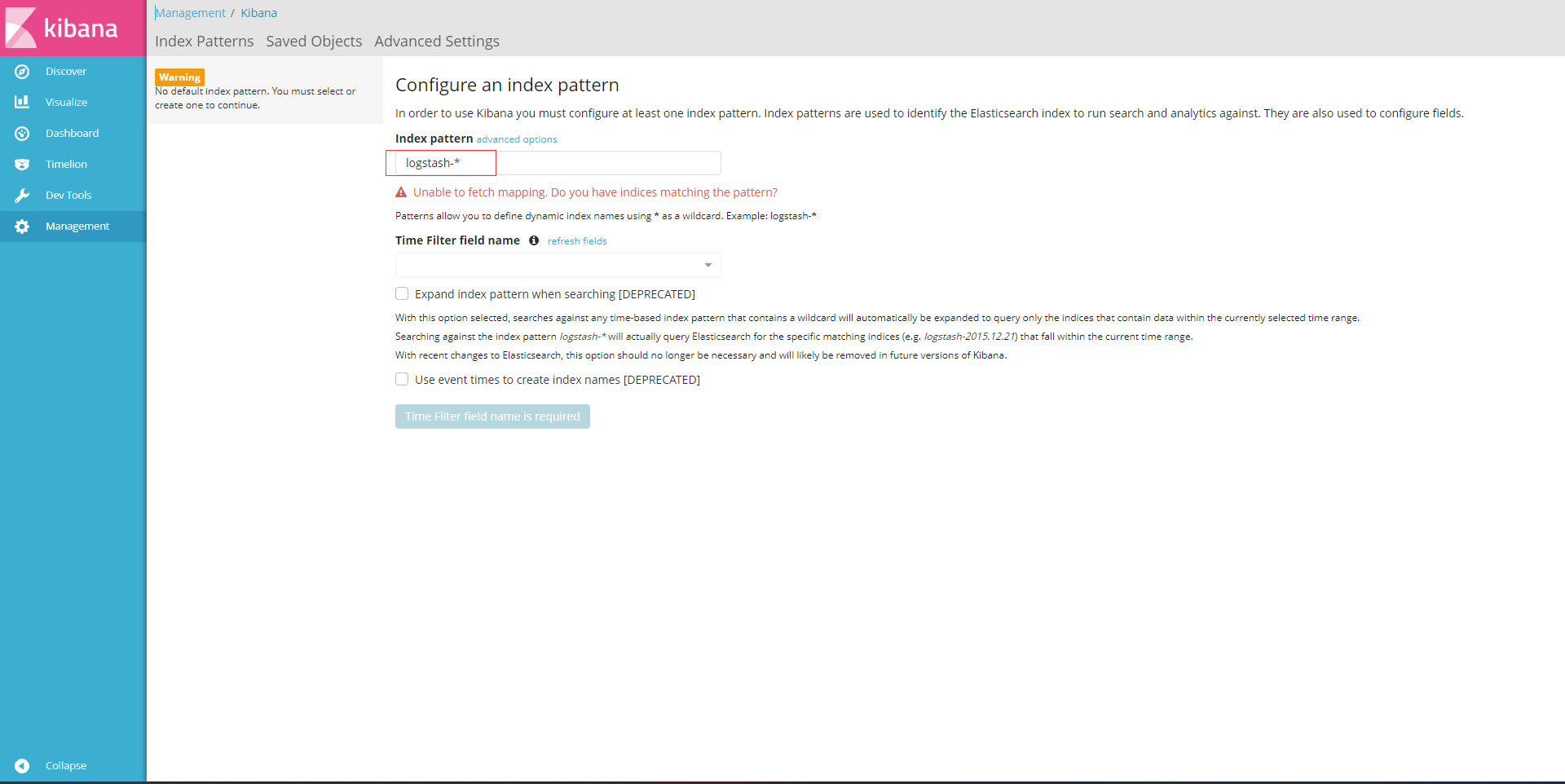Select the Visualize menu label
Screen dimensions: 1565x784
click(x=66, y=103)
